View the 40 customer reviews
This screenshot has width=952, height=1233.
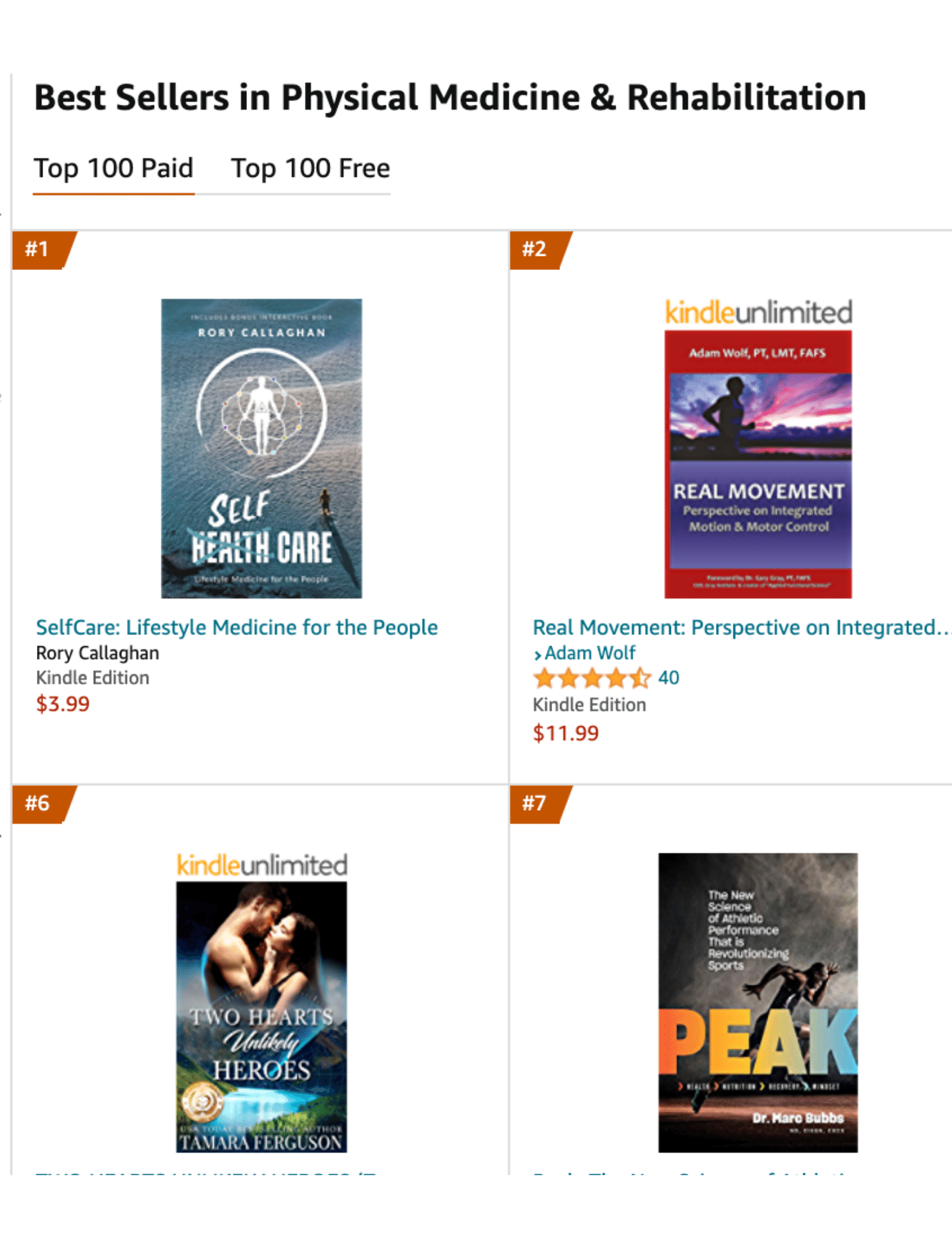669,678
